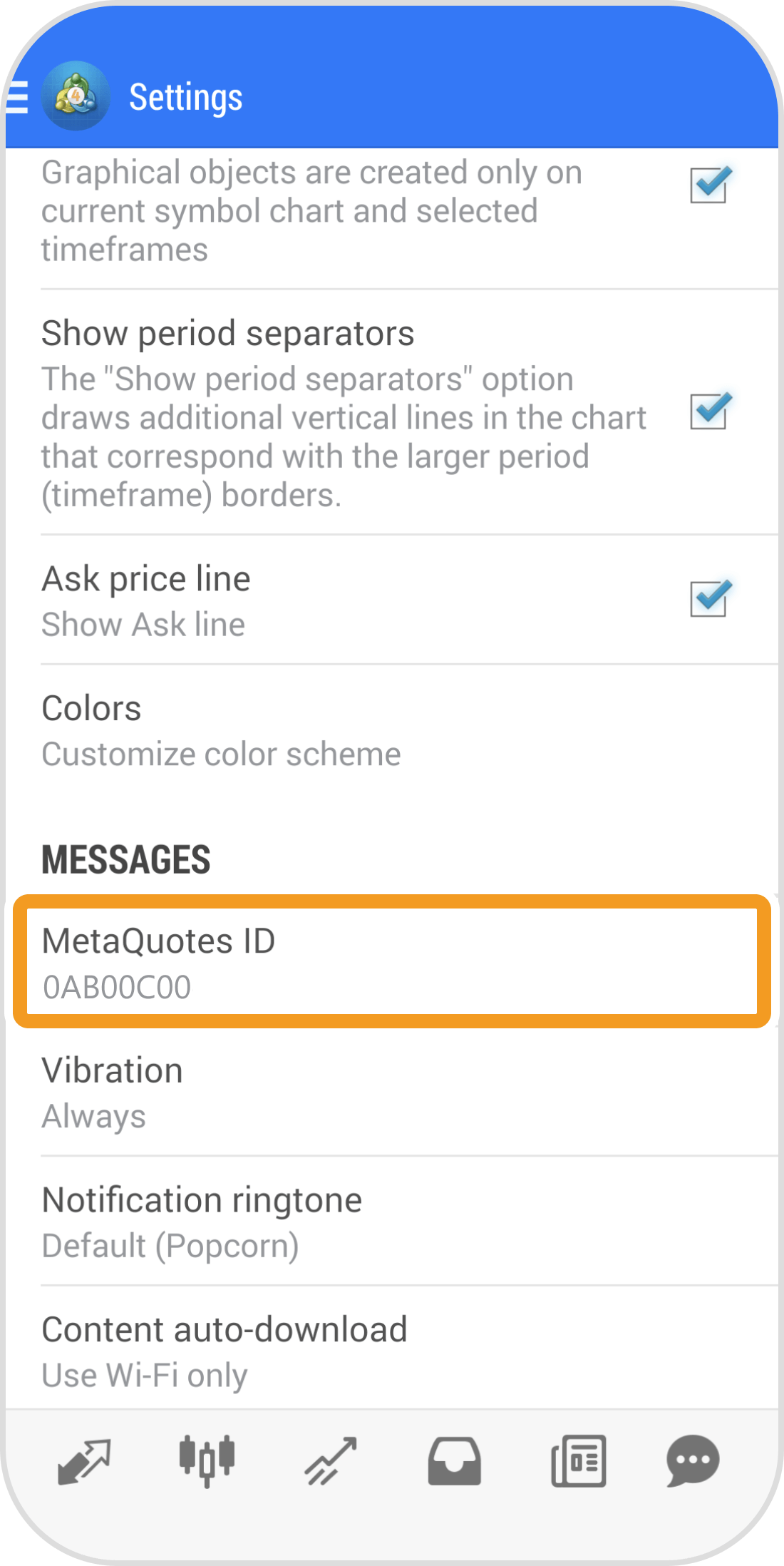Open the Quotes tab icon
This screenshot has height=1566, width=784.
pos(84,1461)
